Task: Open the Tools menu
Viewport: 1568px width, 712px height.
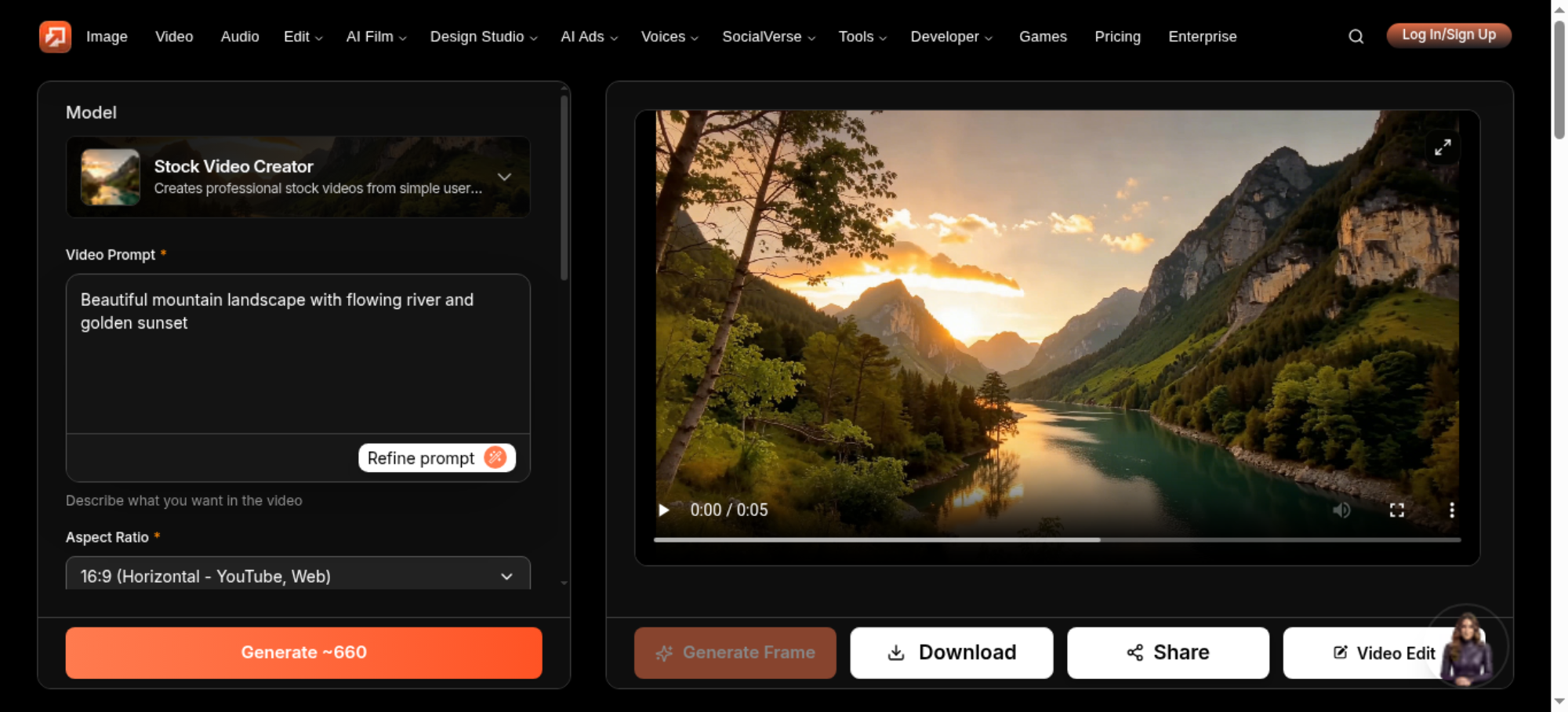Action: tap(862, 37)
